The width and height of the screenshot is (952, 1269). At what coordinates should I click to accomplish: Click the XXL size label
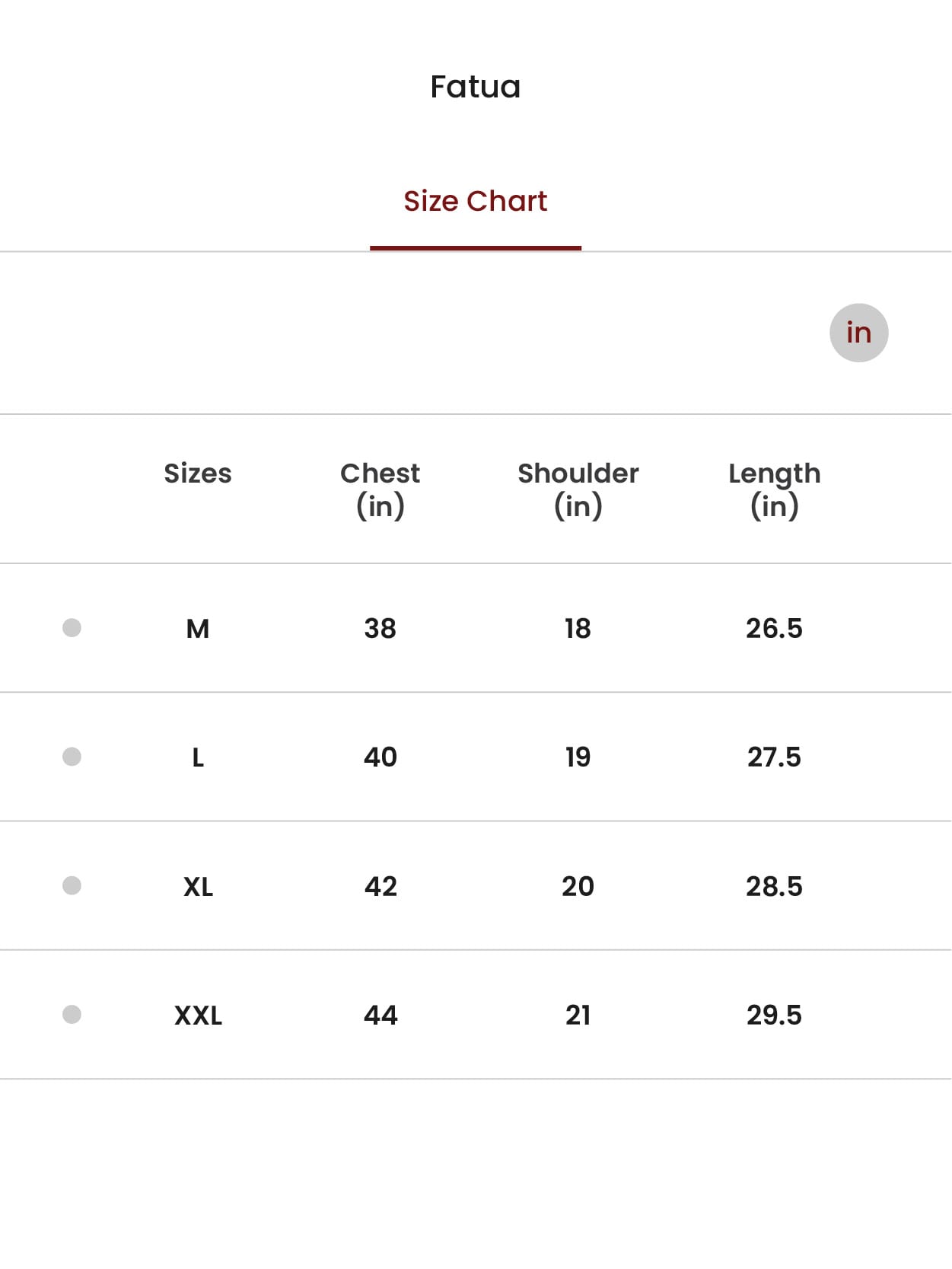pos(198,1016)
